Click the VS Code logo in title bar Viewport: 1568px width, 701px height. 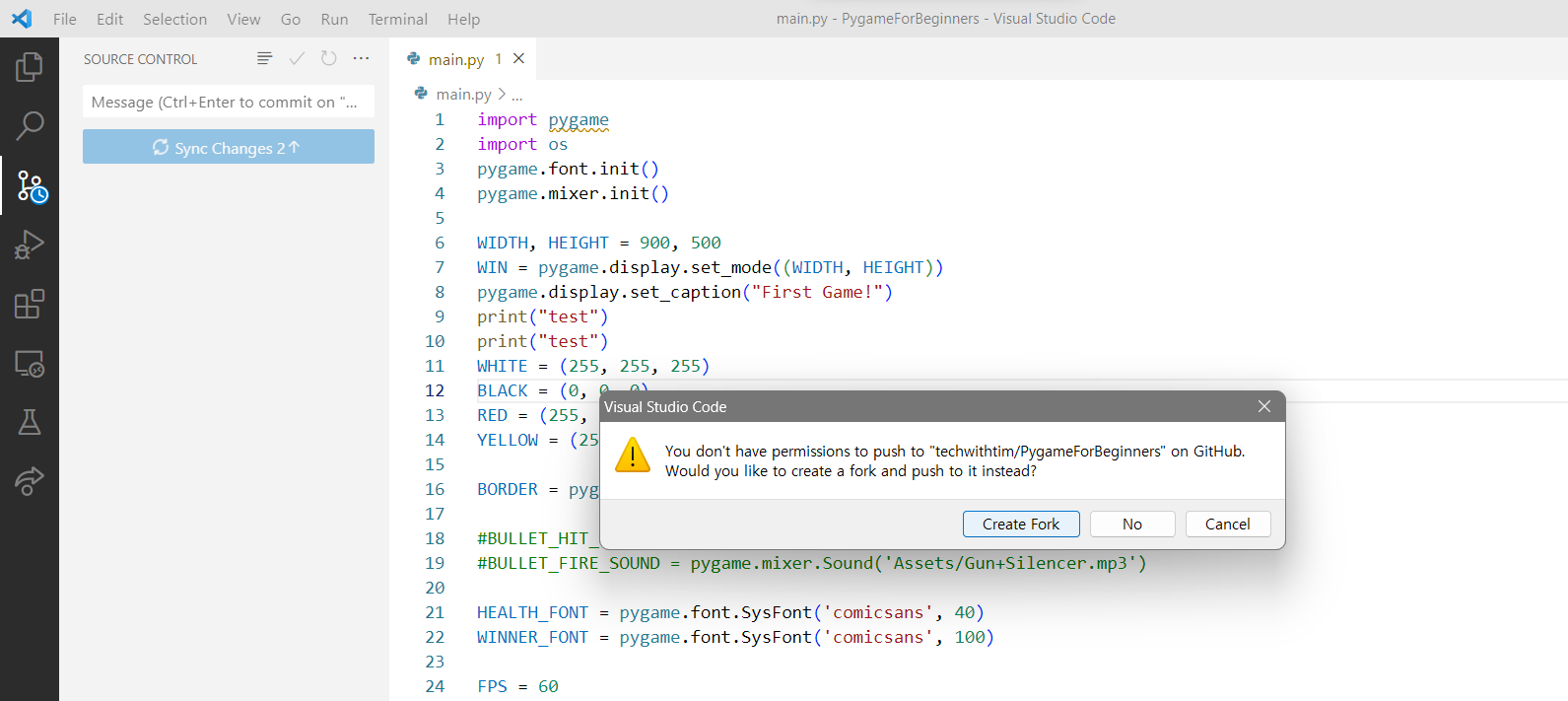[x=22, y=19]
